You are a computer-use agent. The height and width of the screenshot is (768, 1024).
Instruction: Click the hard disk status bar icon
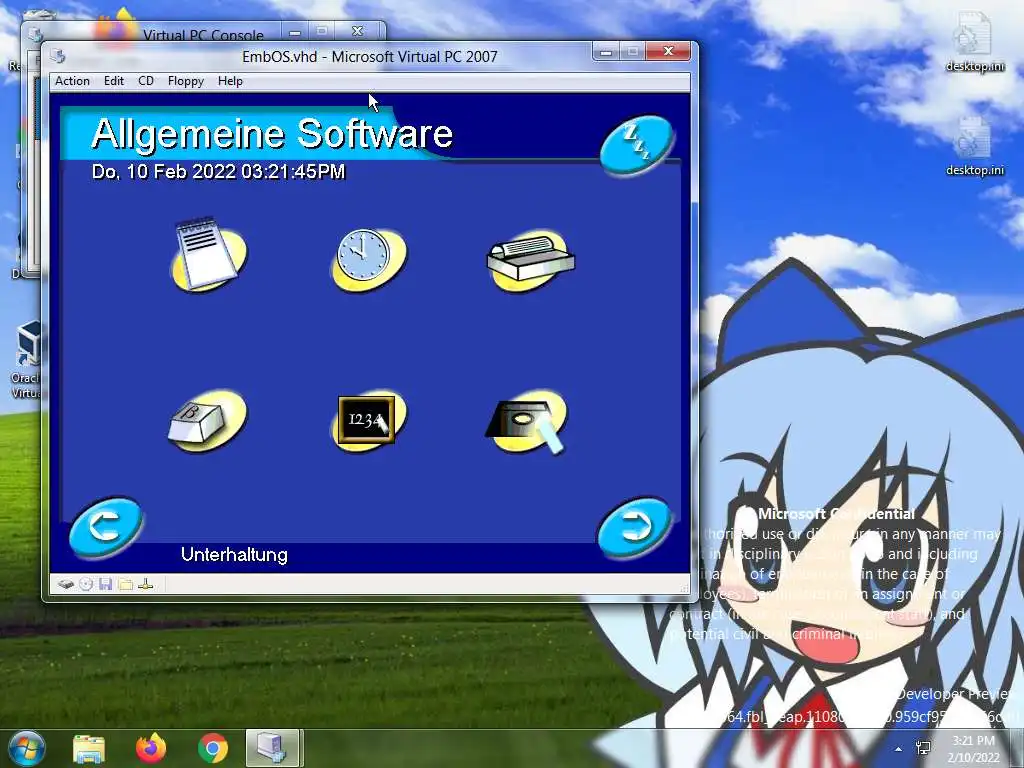tap(65, 584)
